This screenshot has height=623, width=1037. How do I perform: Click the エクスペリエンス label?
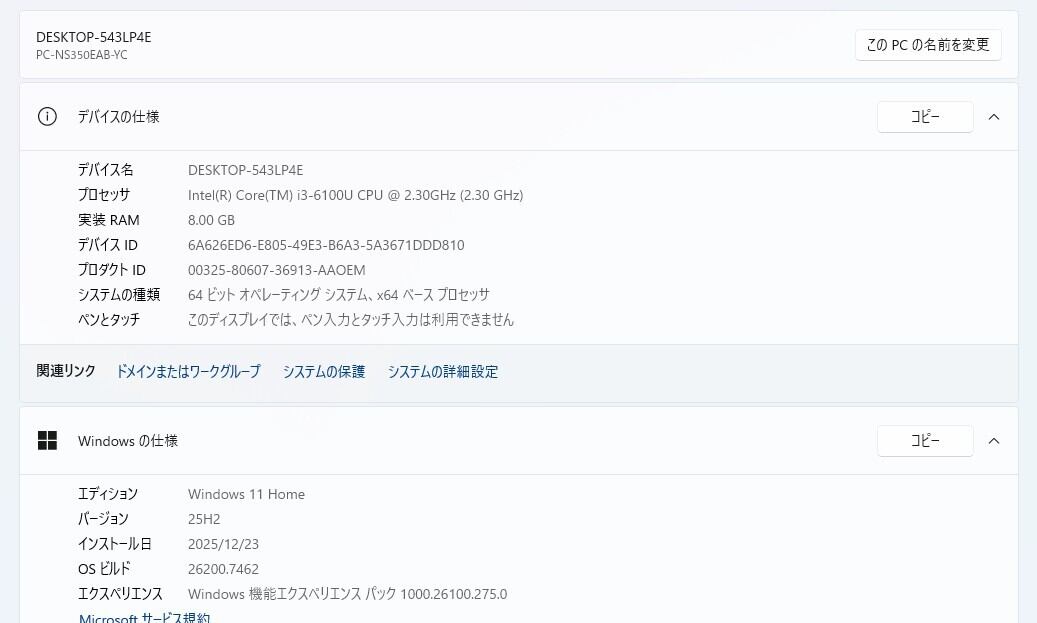click(x=120, y=594)
